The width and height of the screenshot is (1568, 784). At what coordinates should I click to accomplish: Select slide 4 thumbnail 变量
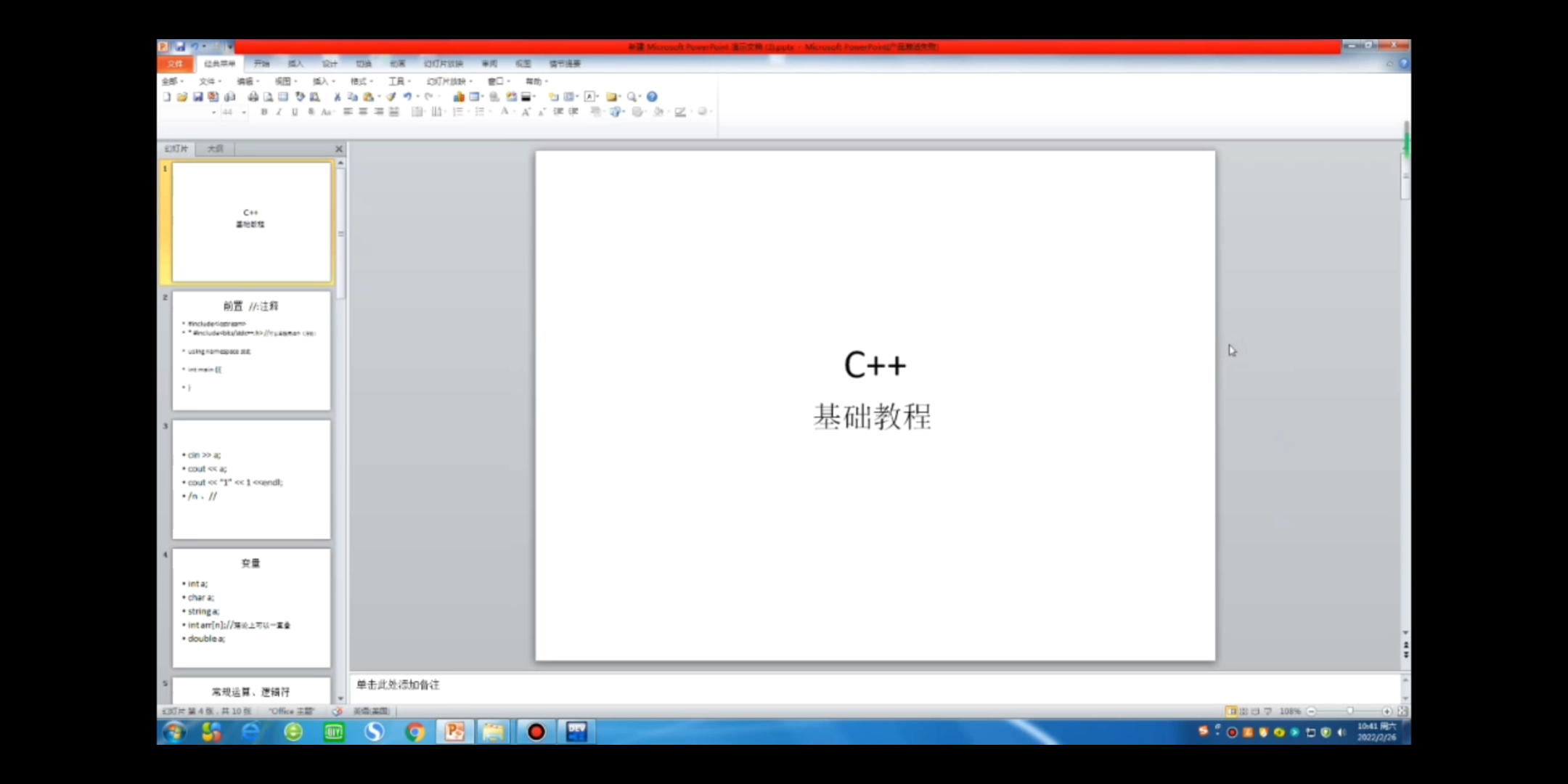251,608
